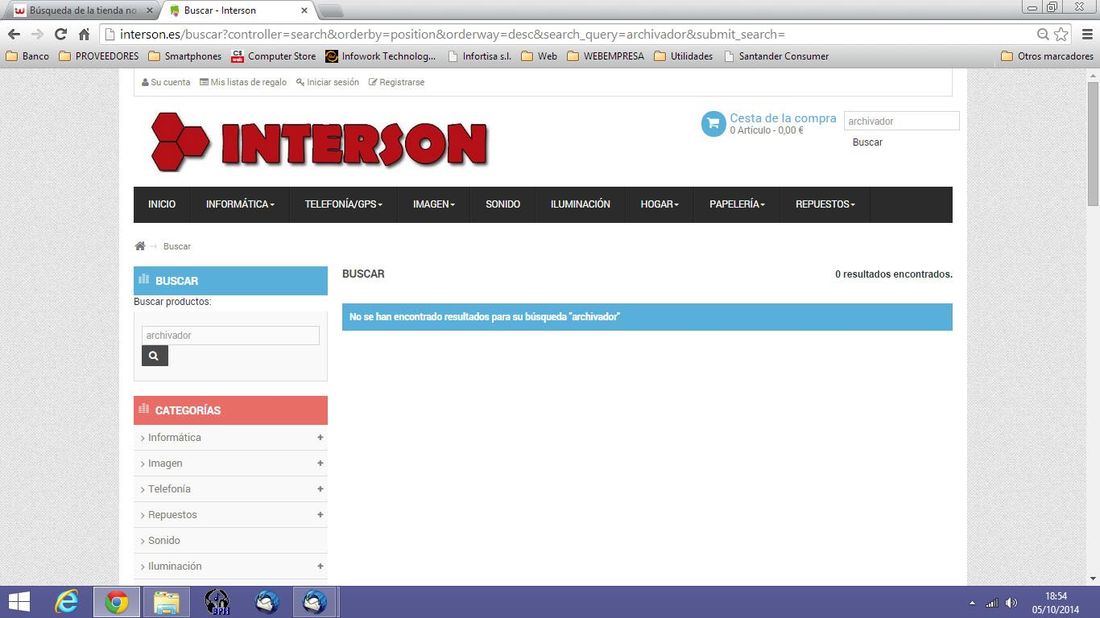Click the Interson logo
The height and width of the screenshot is (618, 1100).
click(319, 142)
